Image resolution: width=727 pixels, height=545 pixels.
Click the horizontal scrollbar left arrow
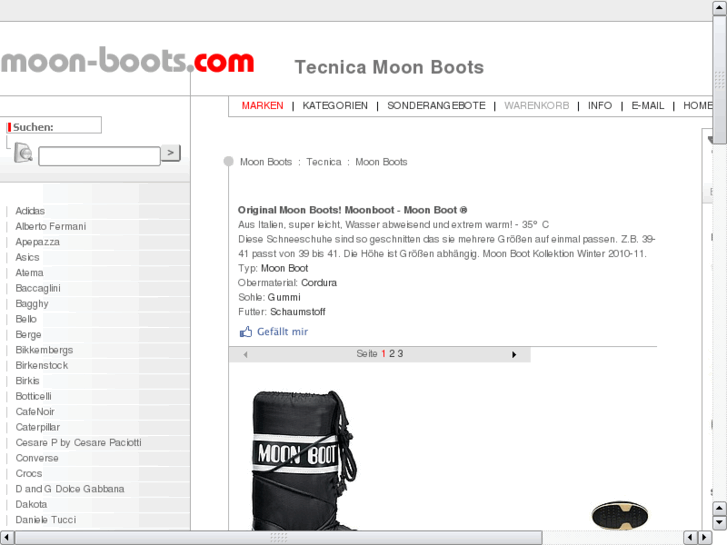click(x=6, y=538)
